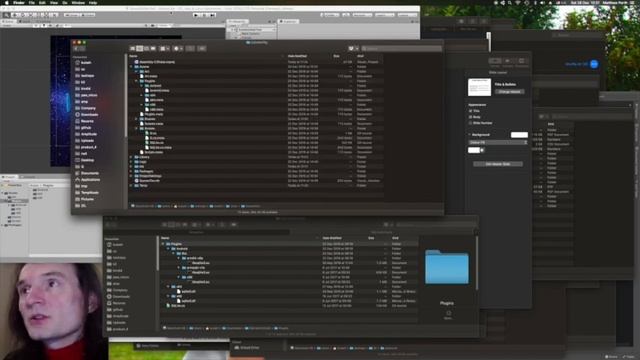This screenshot has width=640, height=360.
Task: Click the white fill colour well
Action: point(474,150)
